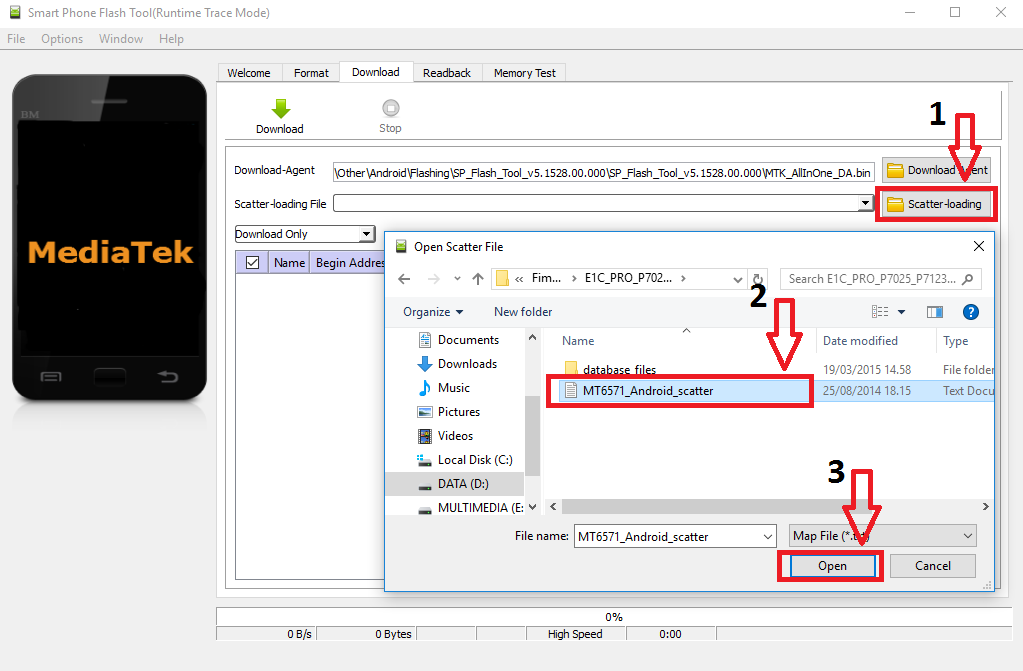
Task: Open the Window menu
Action: tap(121, 39)
